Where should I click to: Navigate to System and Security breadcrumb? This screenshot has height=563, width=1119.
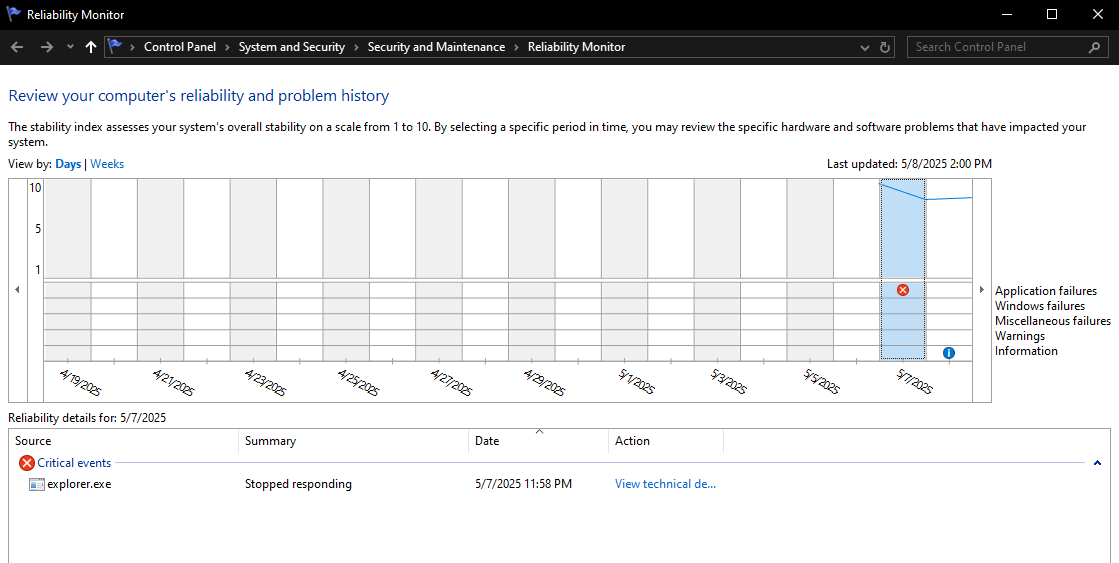(291, 47)
